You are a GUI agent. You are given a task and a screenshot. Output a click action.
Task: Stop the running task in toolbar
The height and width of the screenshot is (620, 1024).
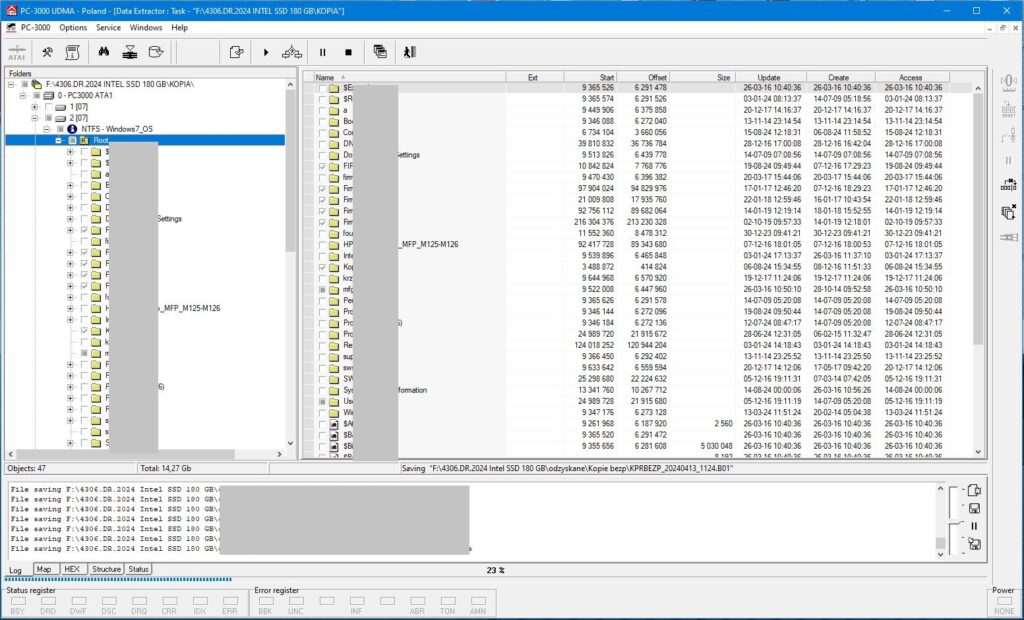[x=349, y=52]
